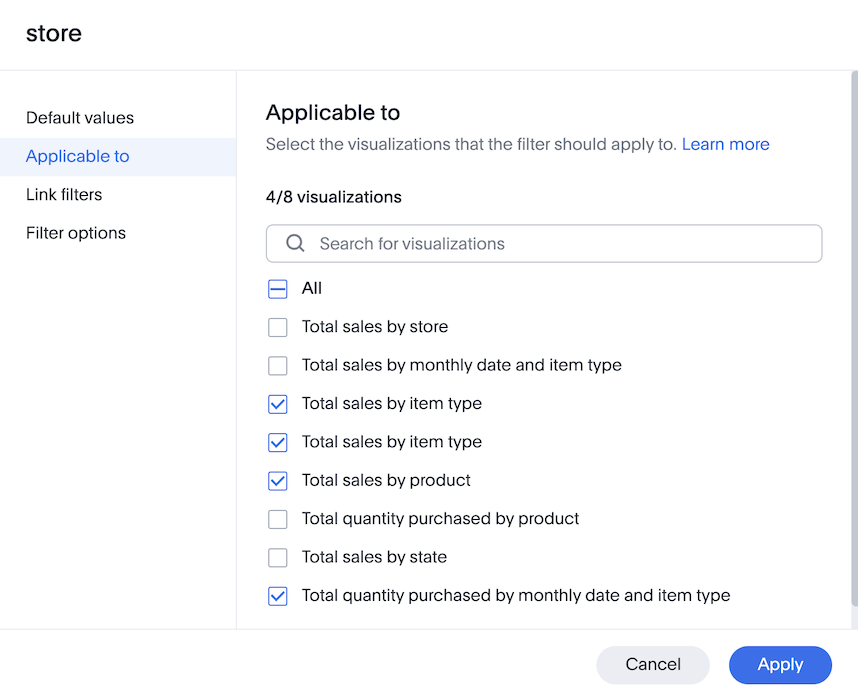Apply the filter changes
Image resolution: width=858 pixels, height=697 pixels.
pos(780,665)
